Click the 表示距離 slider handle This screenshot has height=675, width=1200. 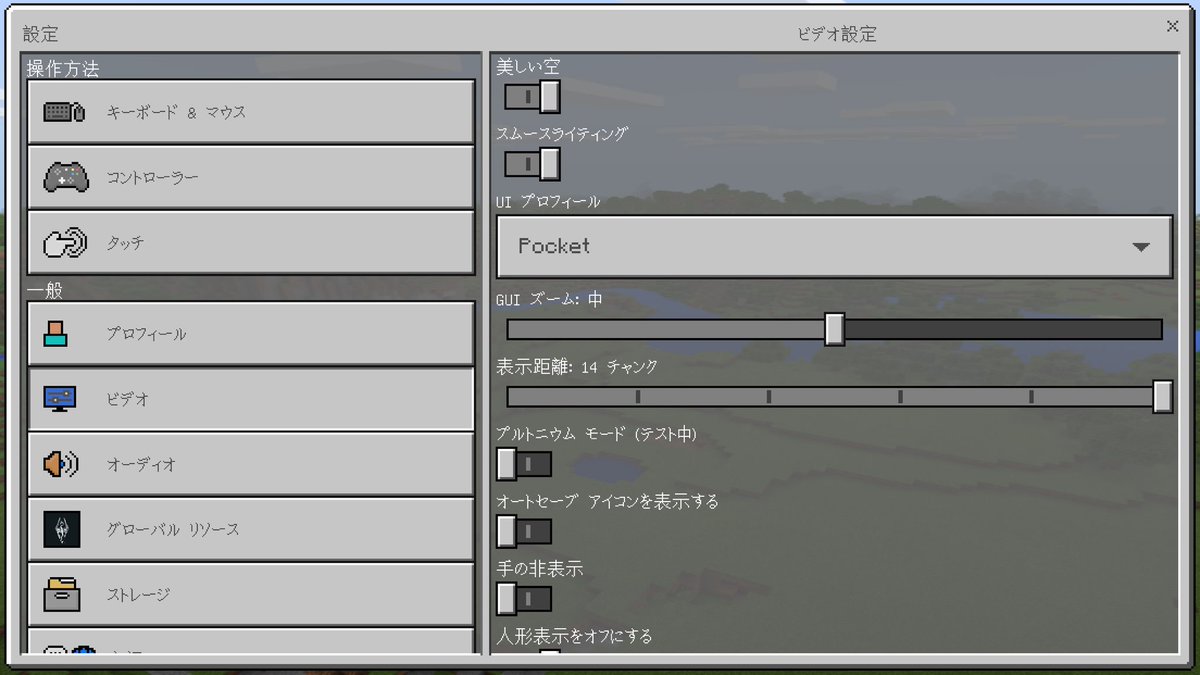1162,396
